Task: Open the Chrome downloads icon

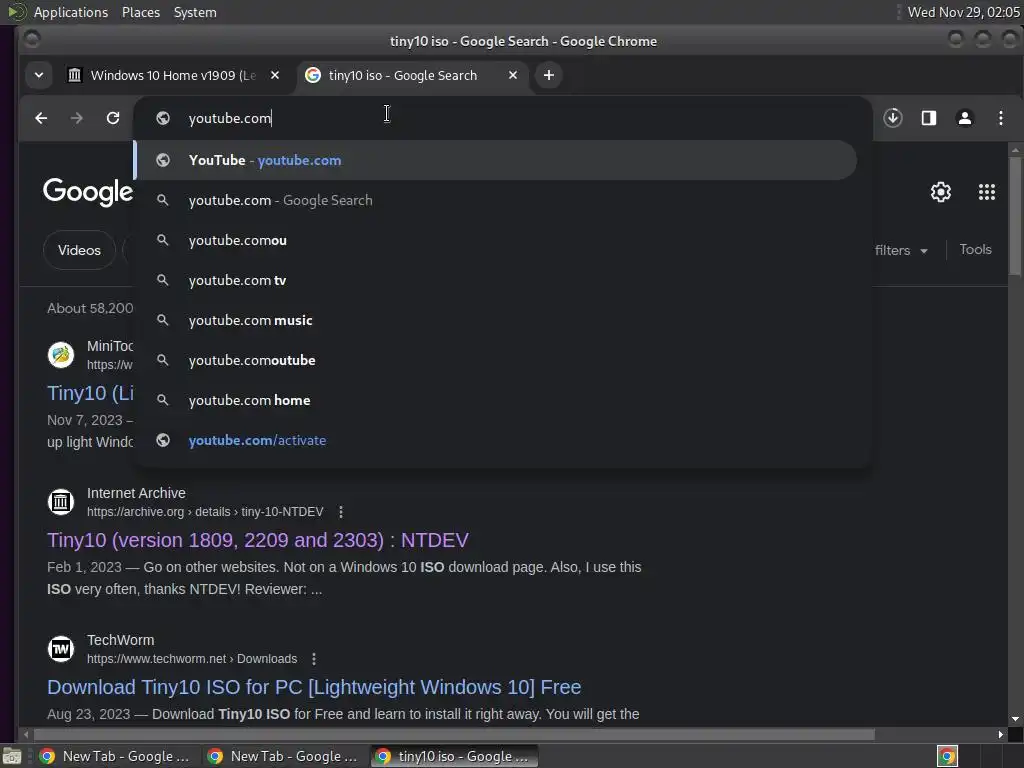Action: click(893, 118)
